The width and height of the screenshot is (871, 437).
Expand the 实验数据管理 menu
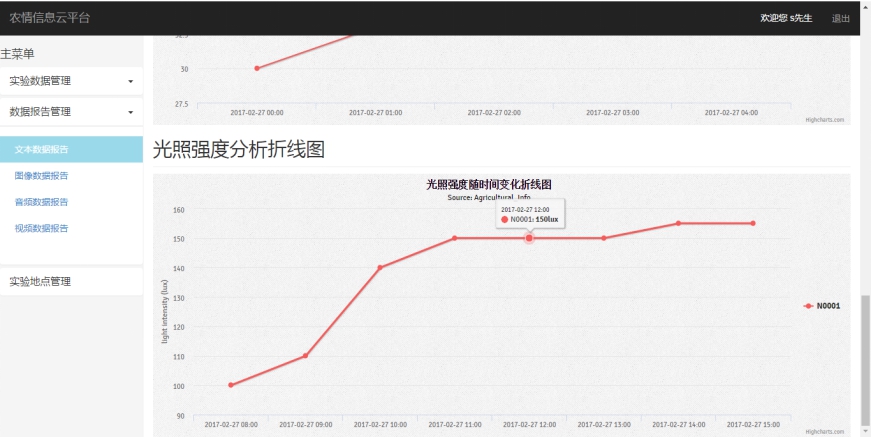[71, 81]
